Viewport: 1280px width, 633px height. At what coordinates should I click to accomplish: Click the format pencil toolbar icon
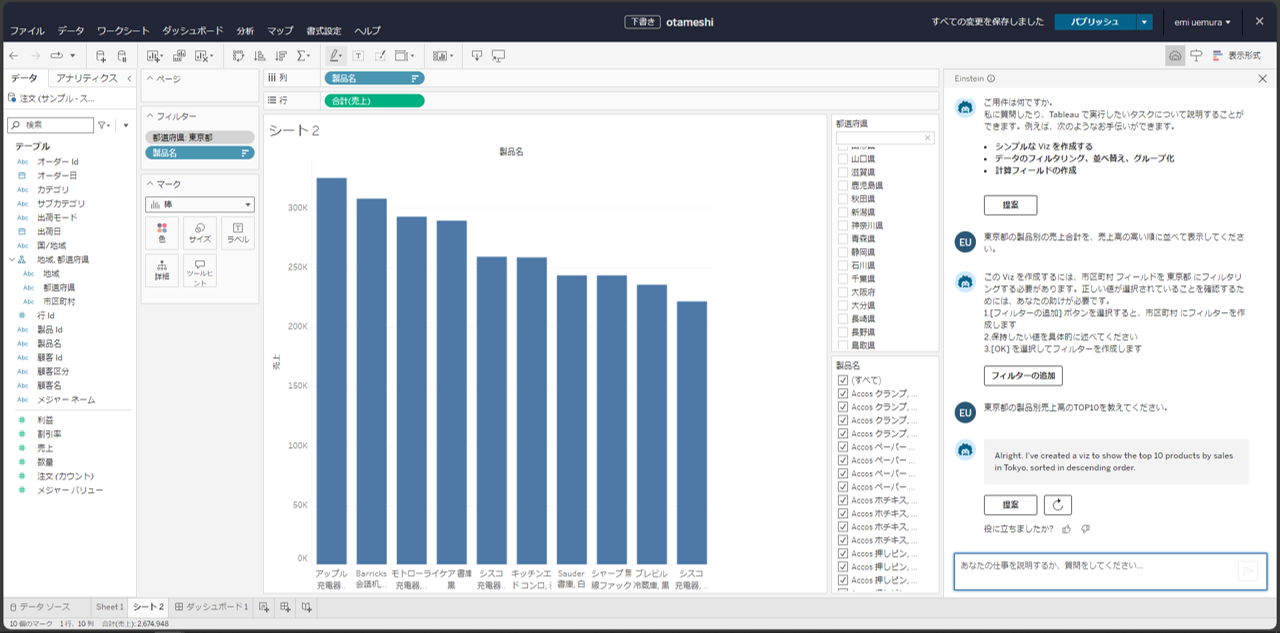(380, 56)
